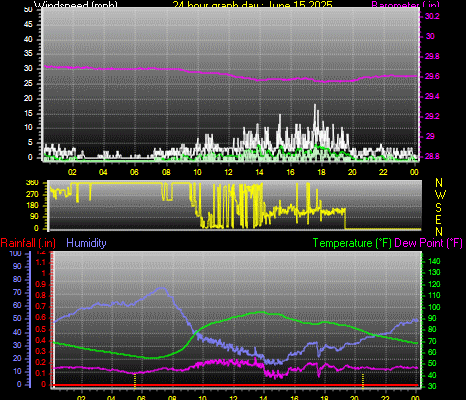466x400 pixels.
Task: Click 40 on the humidity axis
Action: (x=17, y=332)
